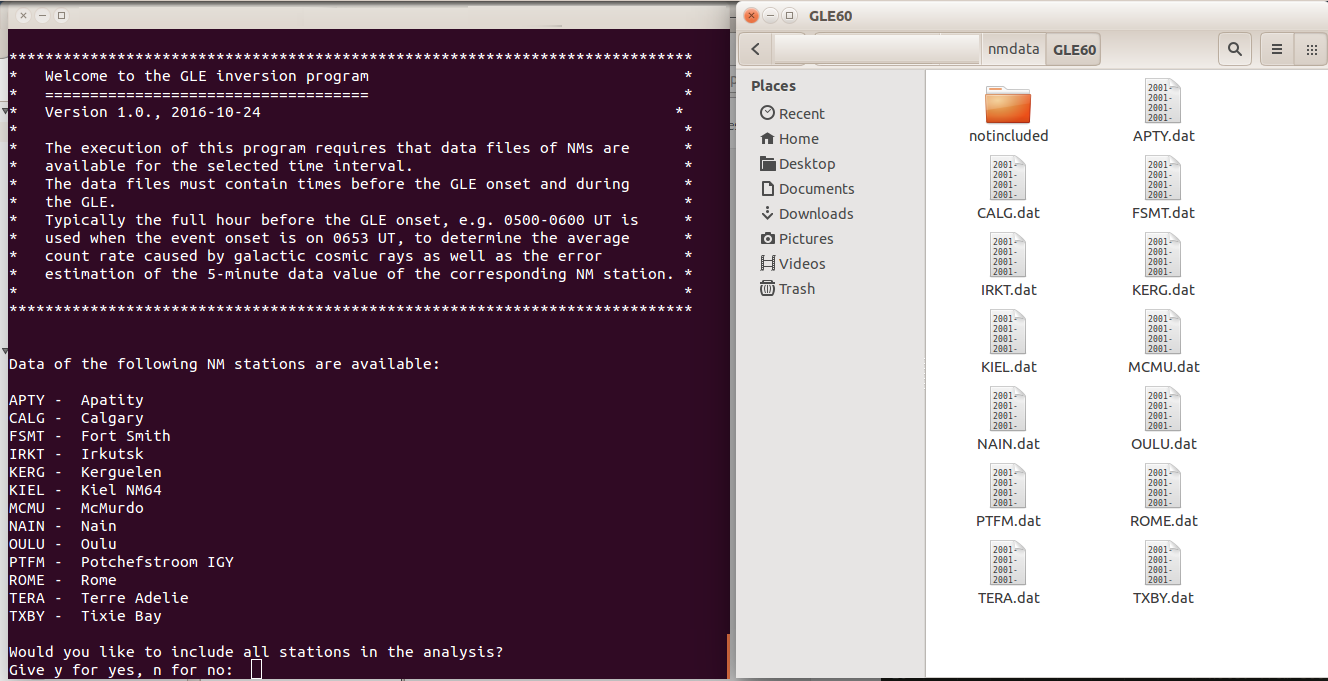Go back with the file manager arrow

pos(755,49)
